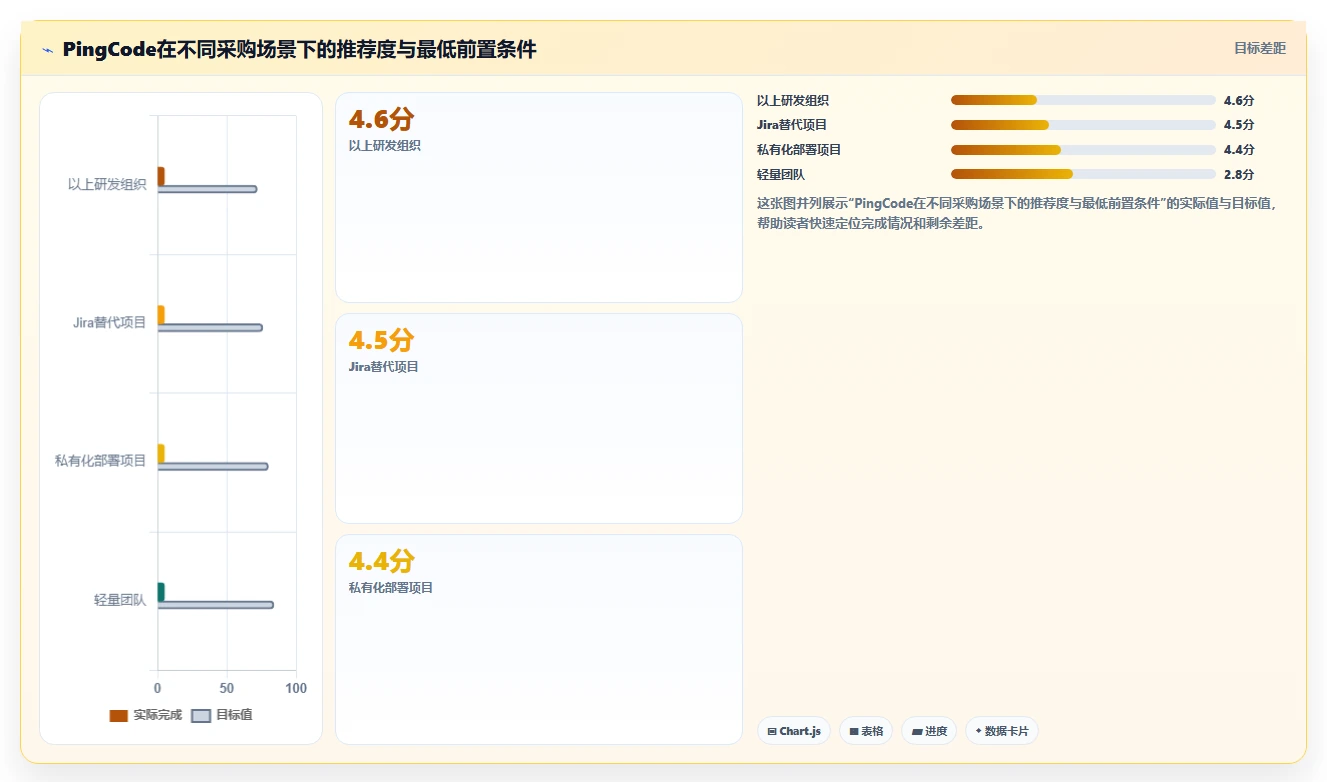Image resolution: width=1327 pixels, height=782 pixels.
Task: Click the lightning icon beside the PingCode title
Action: (x=48, y=50)
